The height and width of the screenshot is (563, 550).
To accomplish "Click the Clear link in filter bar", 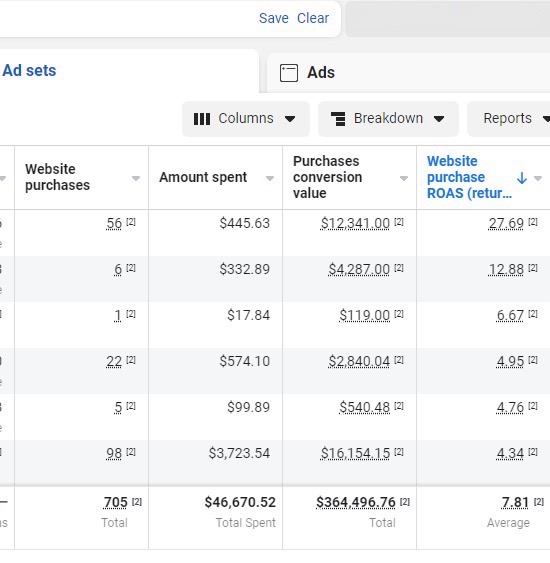I will 313,18.
